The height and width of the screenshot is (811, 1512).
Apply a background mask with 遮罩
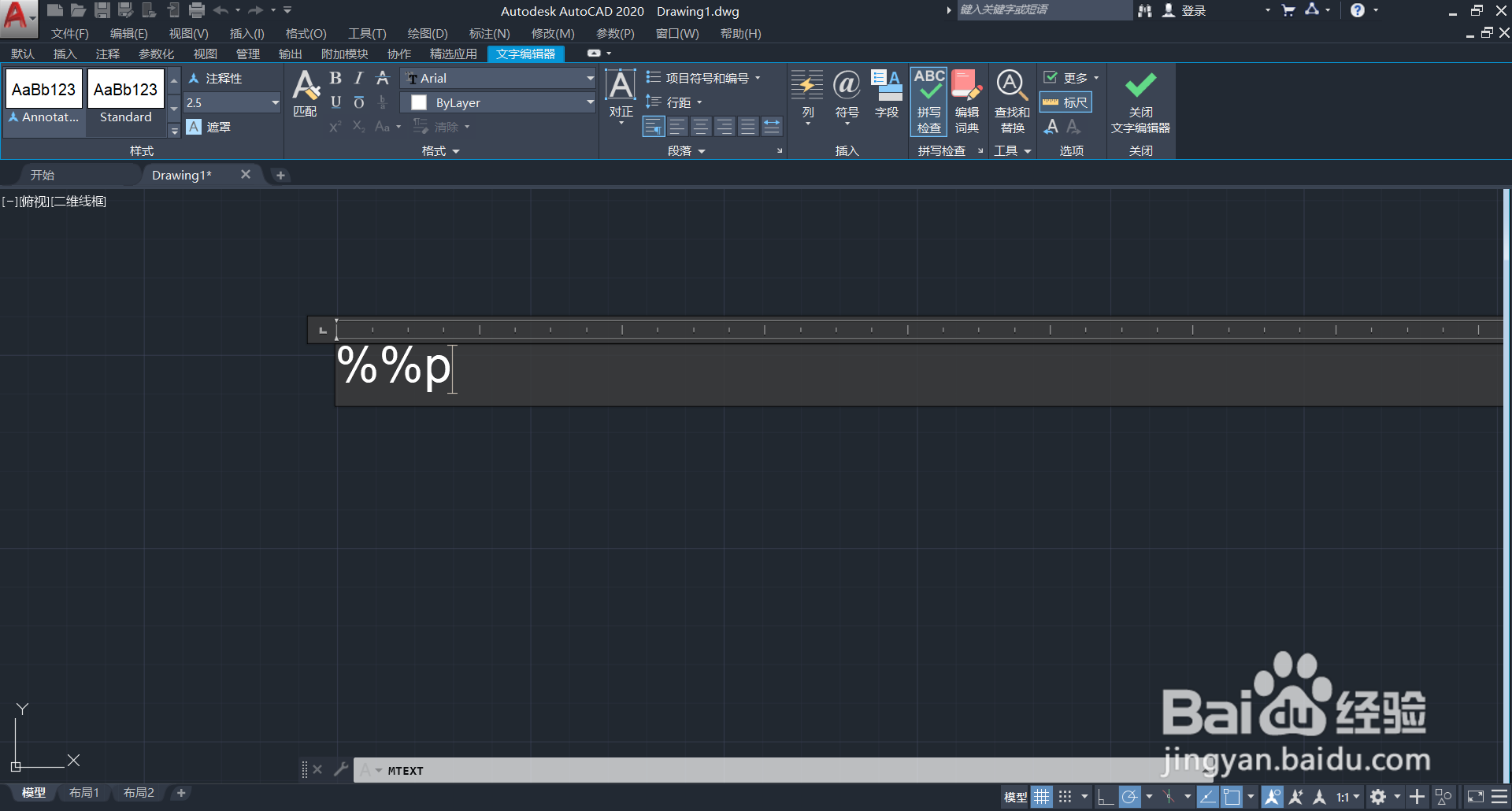211,126
